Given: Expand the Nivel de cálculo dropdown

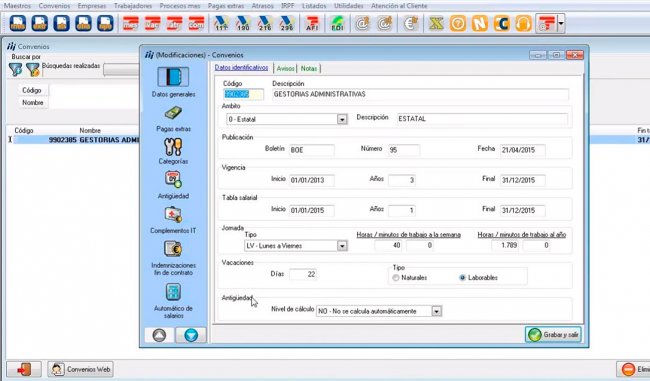Looking at the screenshot, I should (437, 311).
